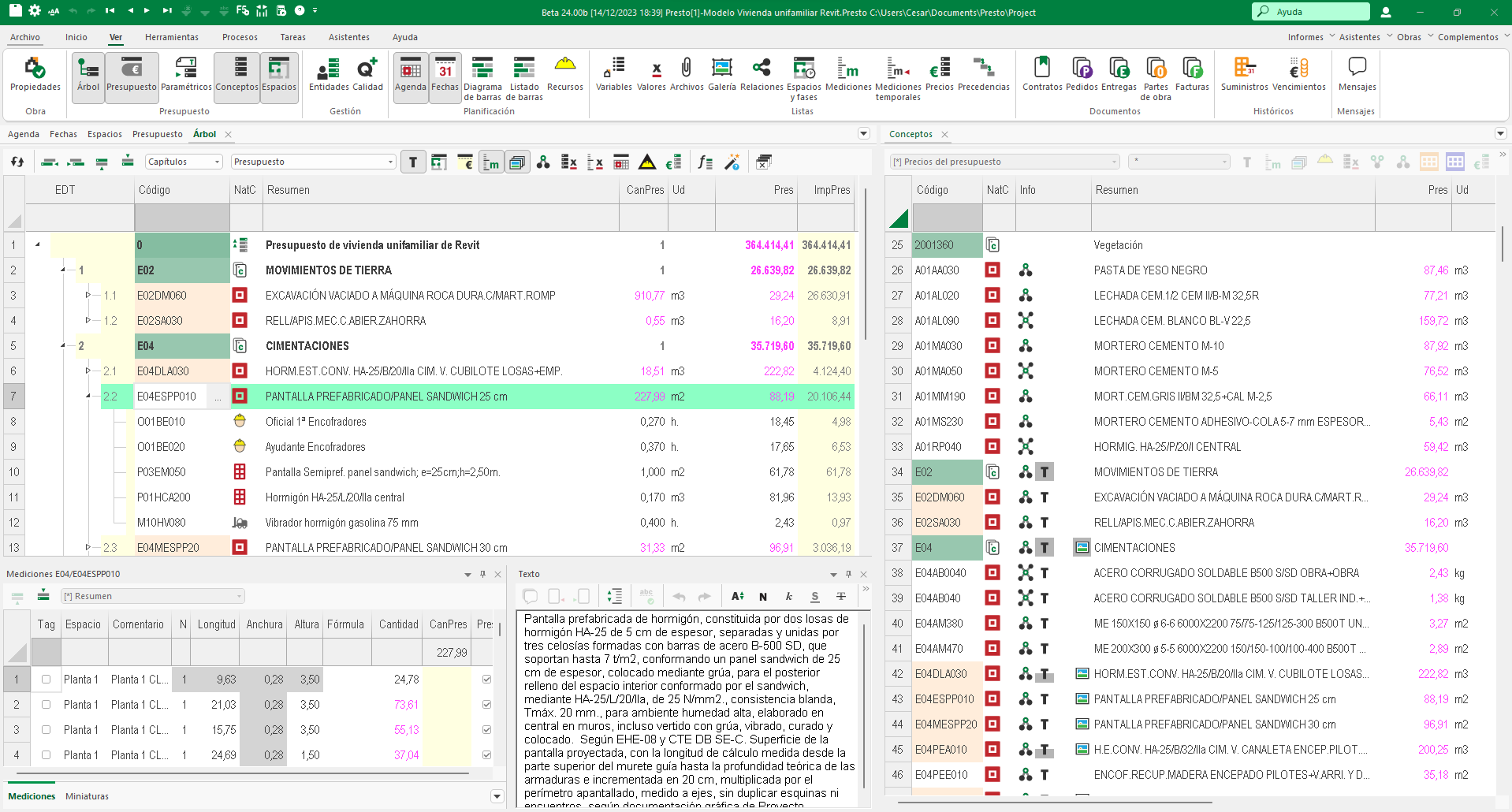Toggle Tag checkbox for measurement row 1
Viewport: 1512px width, 812px height.
pos(46,680)
